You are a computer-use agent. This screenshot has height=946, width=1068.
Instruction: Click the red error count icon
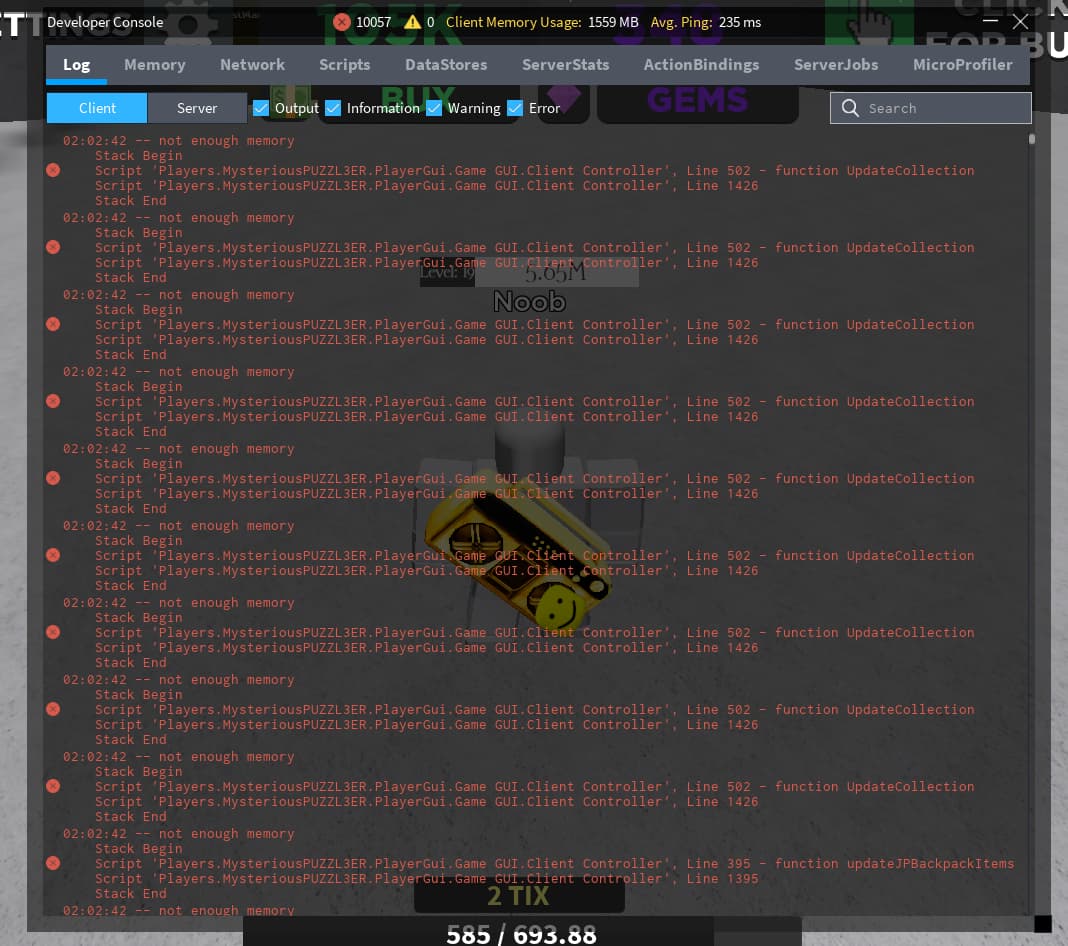(342, 22)
